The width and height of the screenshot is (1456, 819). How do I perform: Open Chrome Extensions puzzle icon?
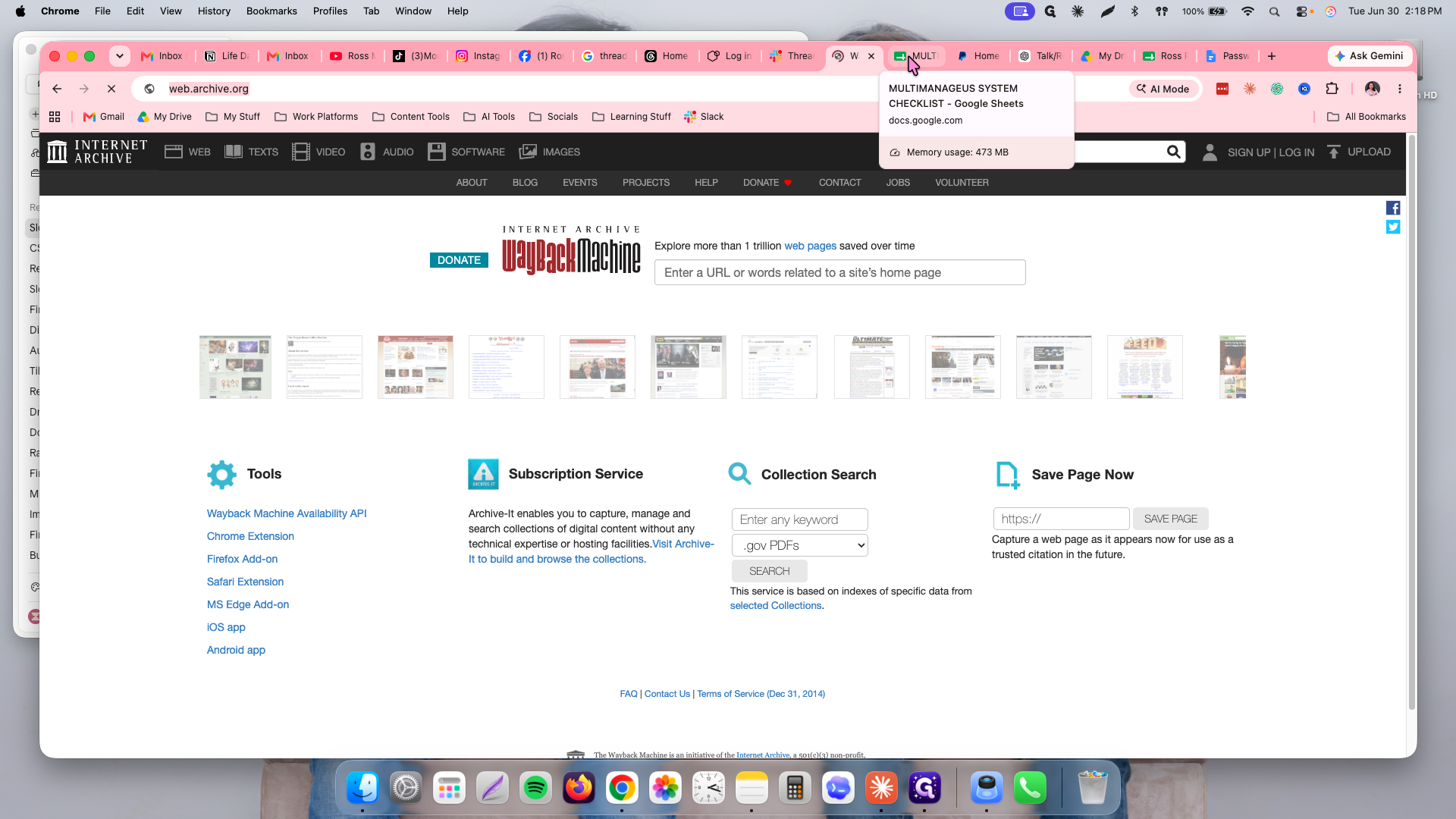pyautogui.click(x=1332, y=89)
